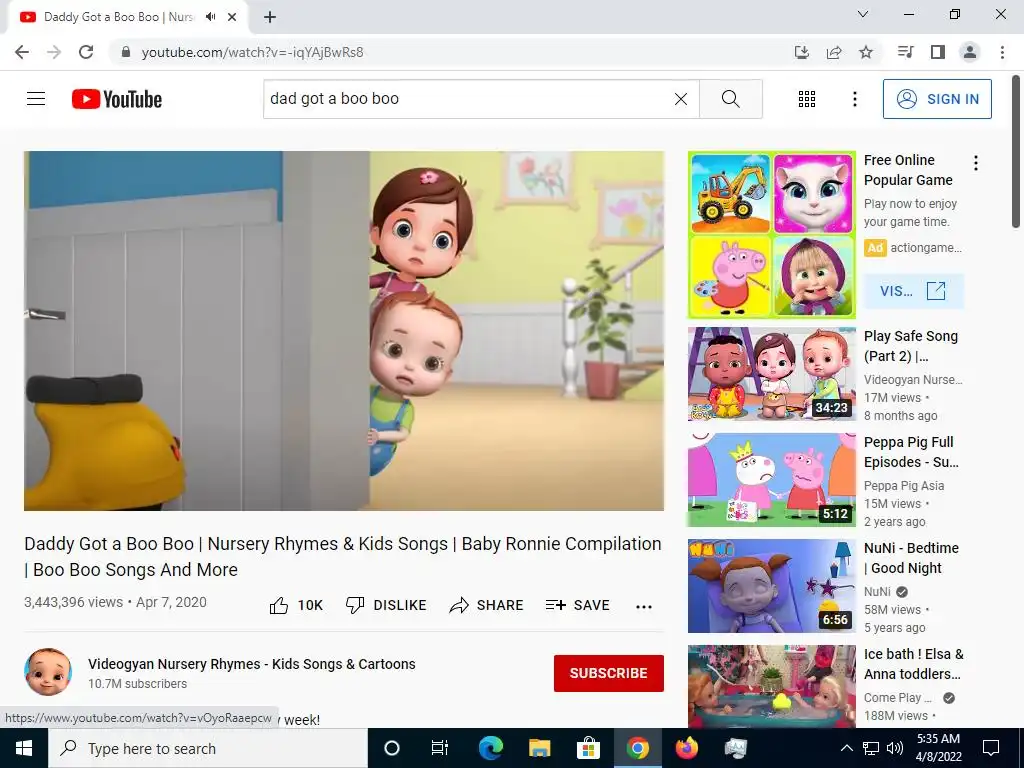The image size is (1024, 768).
Task: Bookmark this page with star icon
Action: (x=866, y=52)
